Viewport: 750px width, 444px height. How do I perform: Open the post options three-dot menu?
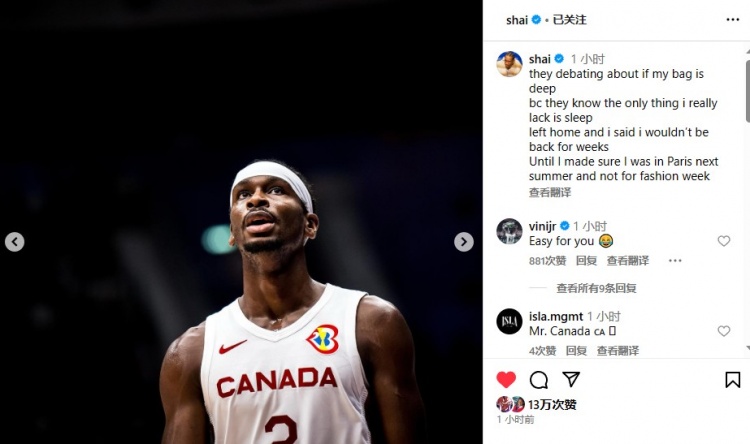733,20
